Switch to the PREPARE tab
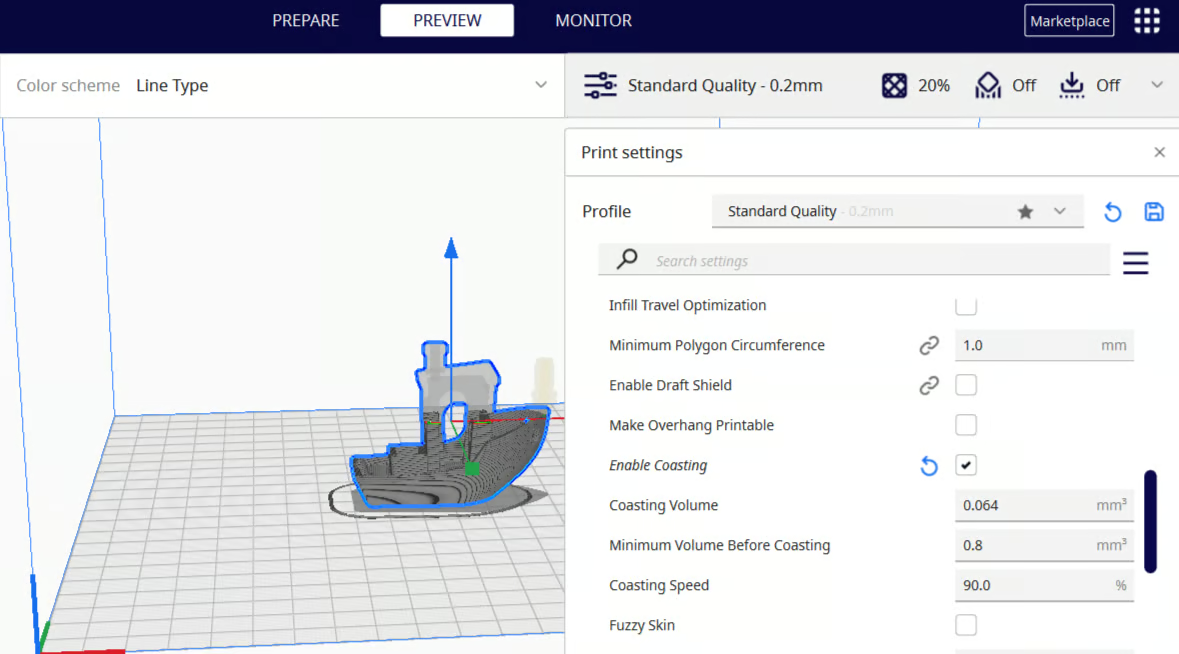Screen dimensions: 1179x654 coord(306,20)
